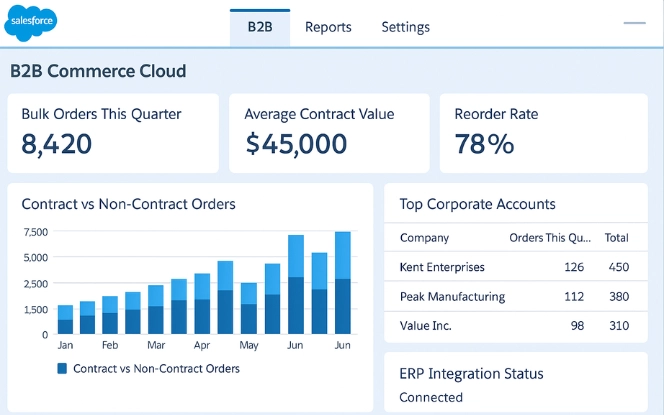The width and height of the screenshot is (664, 415).
Task: Sort by the Company column header
Action: [x=424, y=238]
